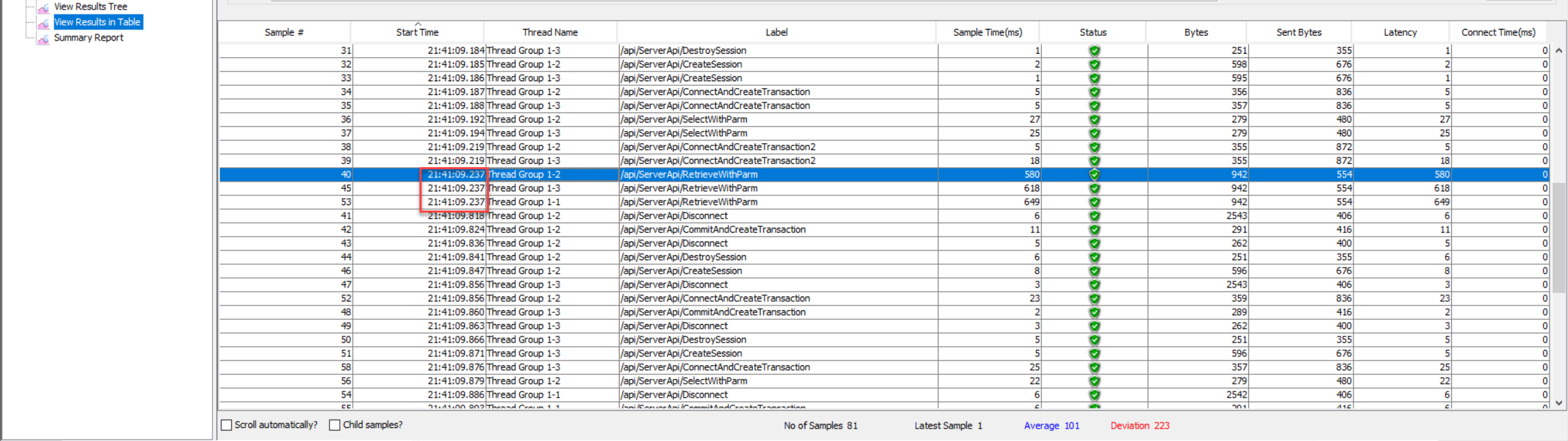Screen dimensions: 1568x441
Task: Click green status shield for sample 54
Action: tap(1094, 395)
